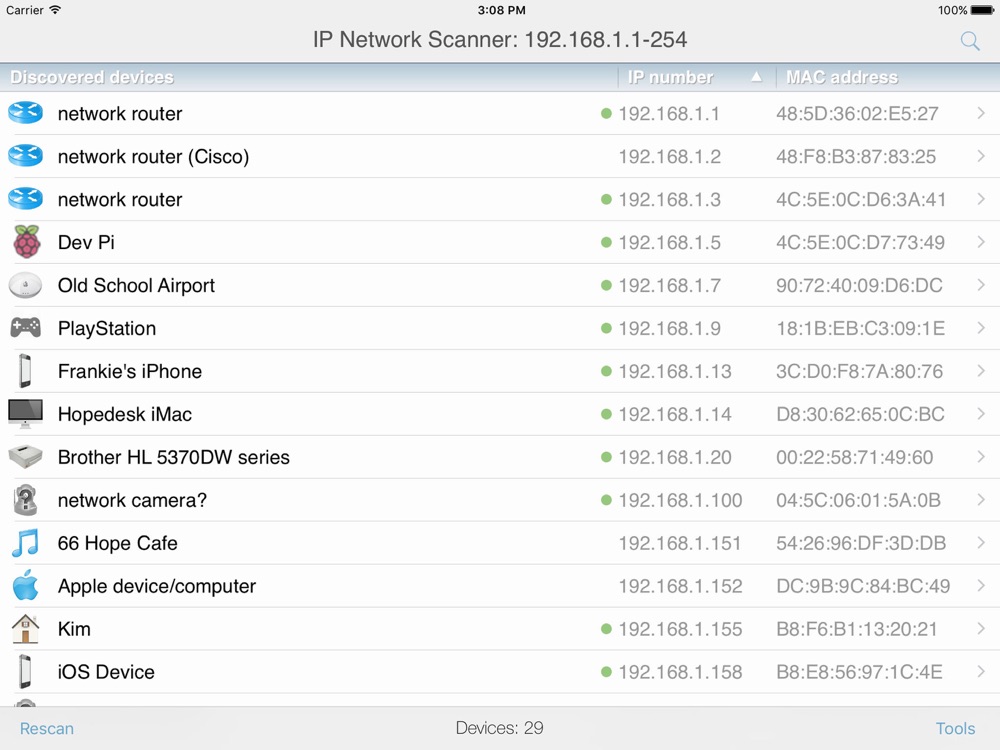Click the Frankie's iPhone phone icon
1000x750 pixels.
(x=25, y=371)
